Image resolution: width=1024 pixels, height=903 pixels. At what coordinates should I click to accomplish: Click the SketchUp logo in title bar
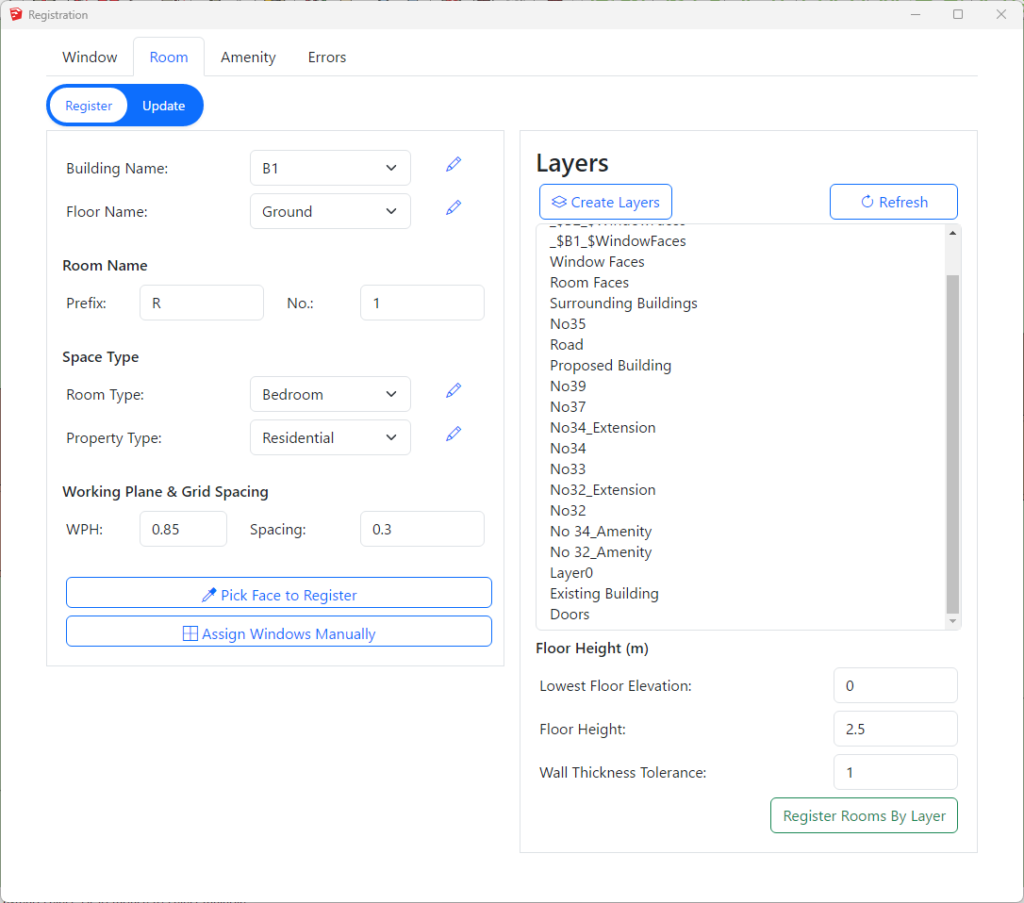[x=15, y=15]
